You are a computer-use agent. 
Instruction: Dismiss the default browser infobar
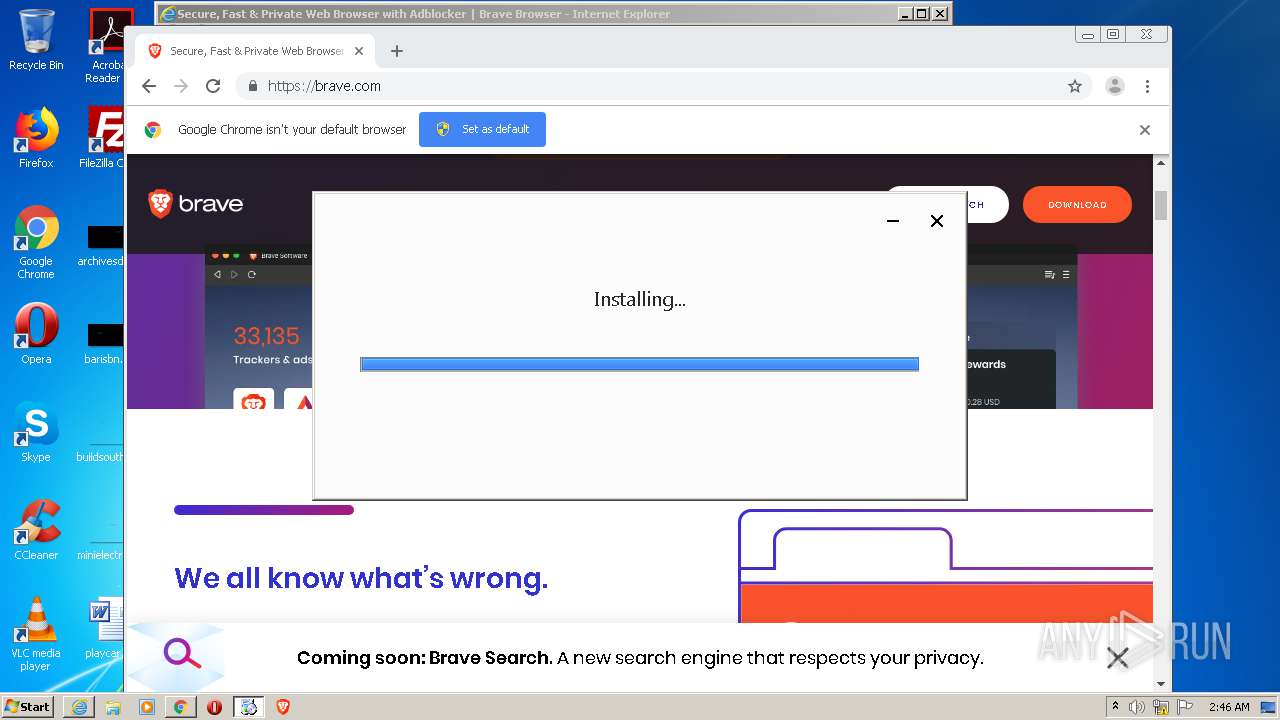pyautogui.click(x=1145, y=130)
